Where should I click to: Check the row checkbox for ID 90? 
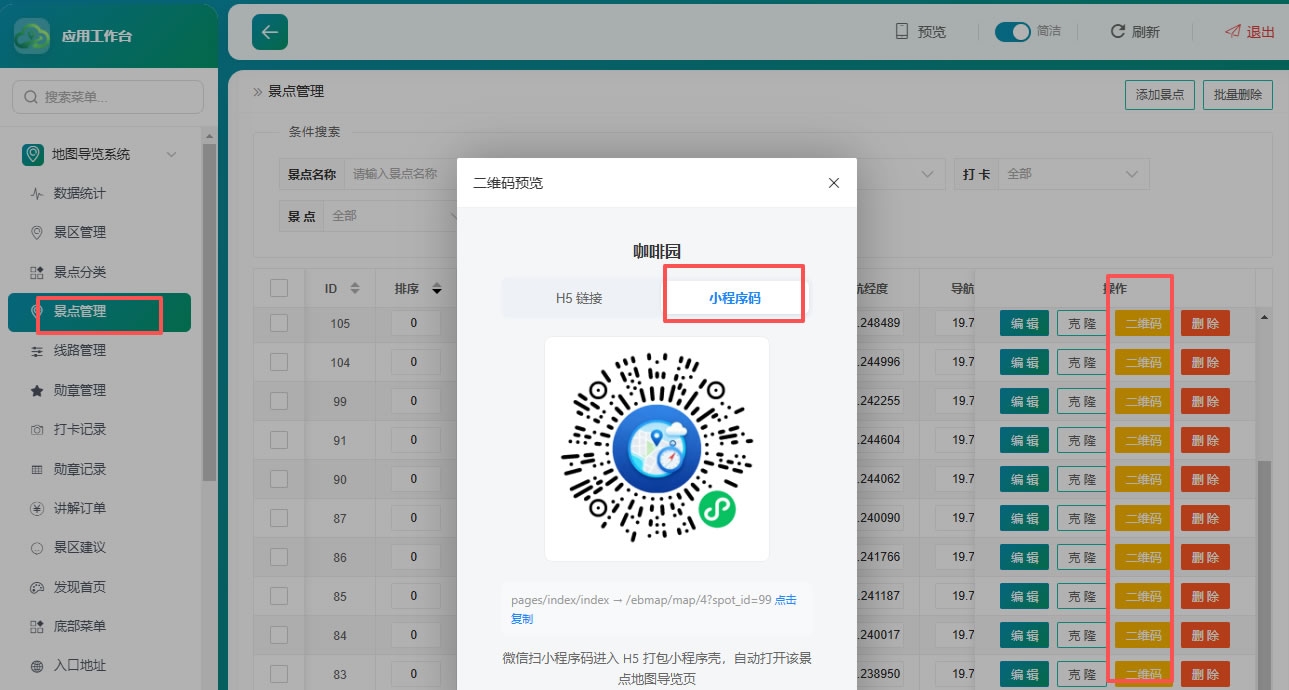click(279, 479)
